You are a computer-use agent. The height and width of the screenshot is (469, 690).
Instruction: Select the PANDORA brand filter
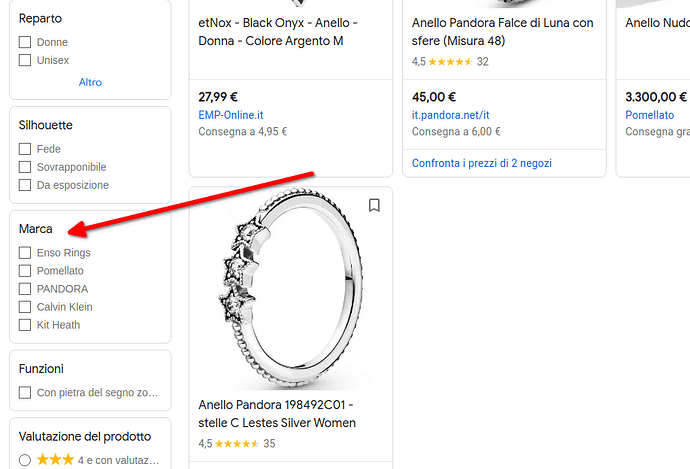pos(25,289)
